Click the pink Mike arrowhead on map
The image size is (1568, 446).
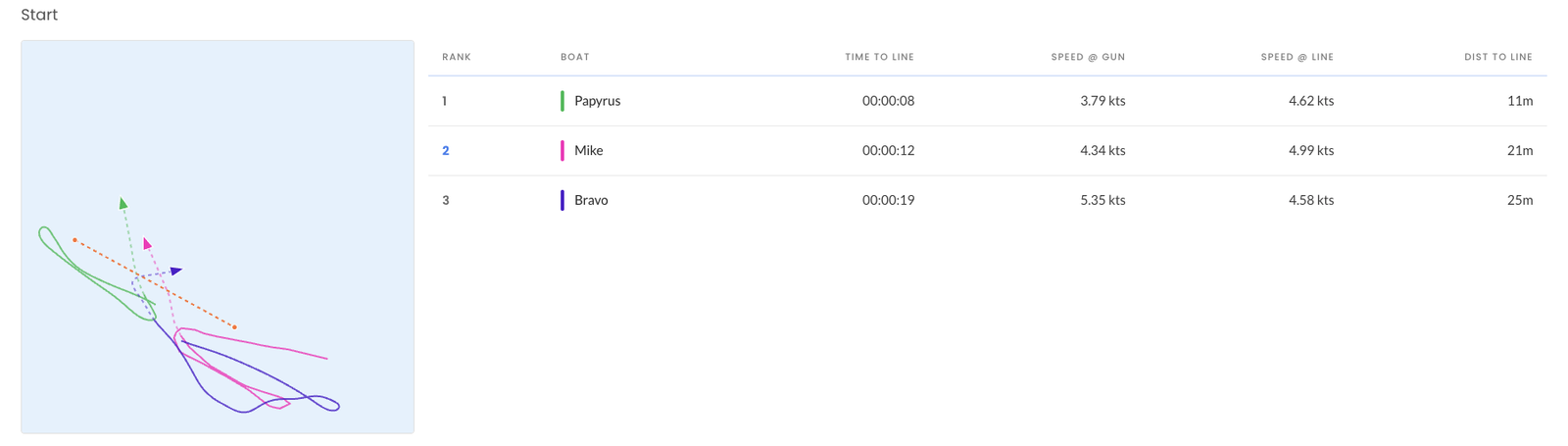pos(147,243)
